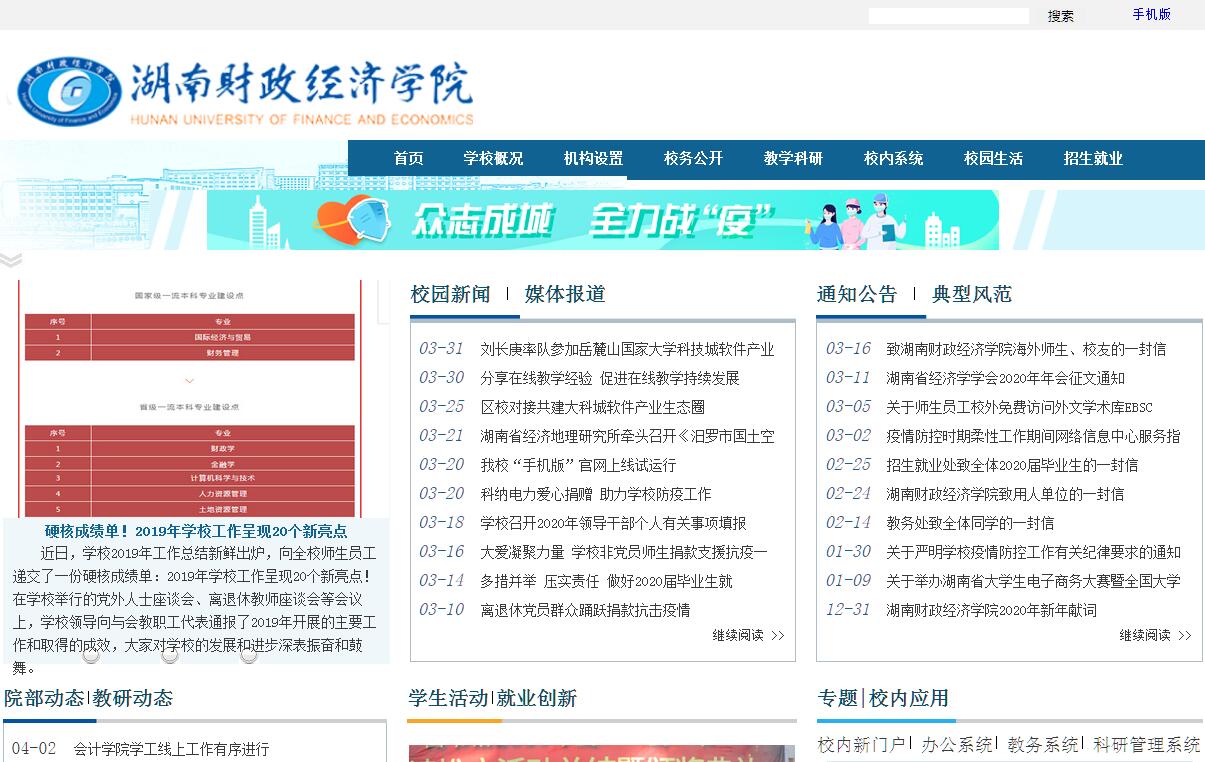
Task: Open the 机构设置 navigation menu
Action: coord(593,159)
